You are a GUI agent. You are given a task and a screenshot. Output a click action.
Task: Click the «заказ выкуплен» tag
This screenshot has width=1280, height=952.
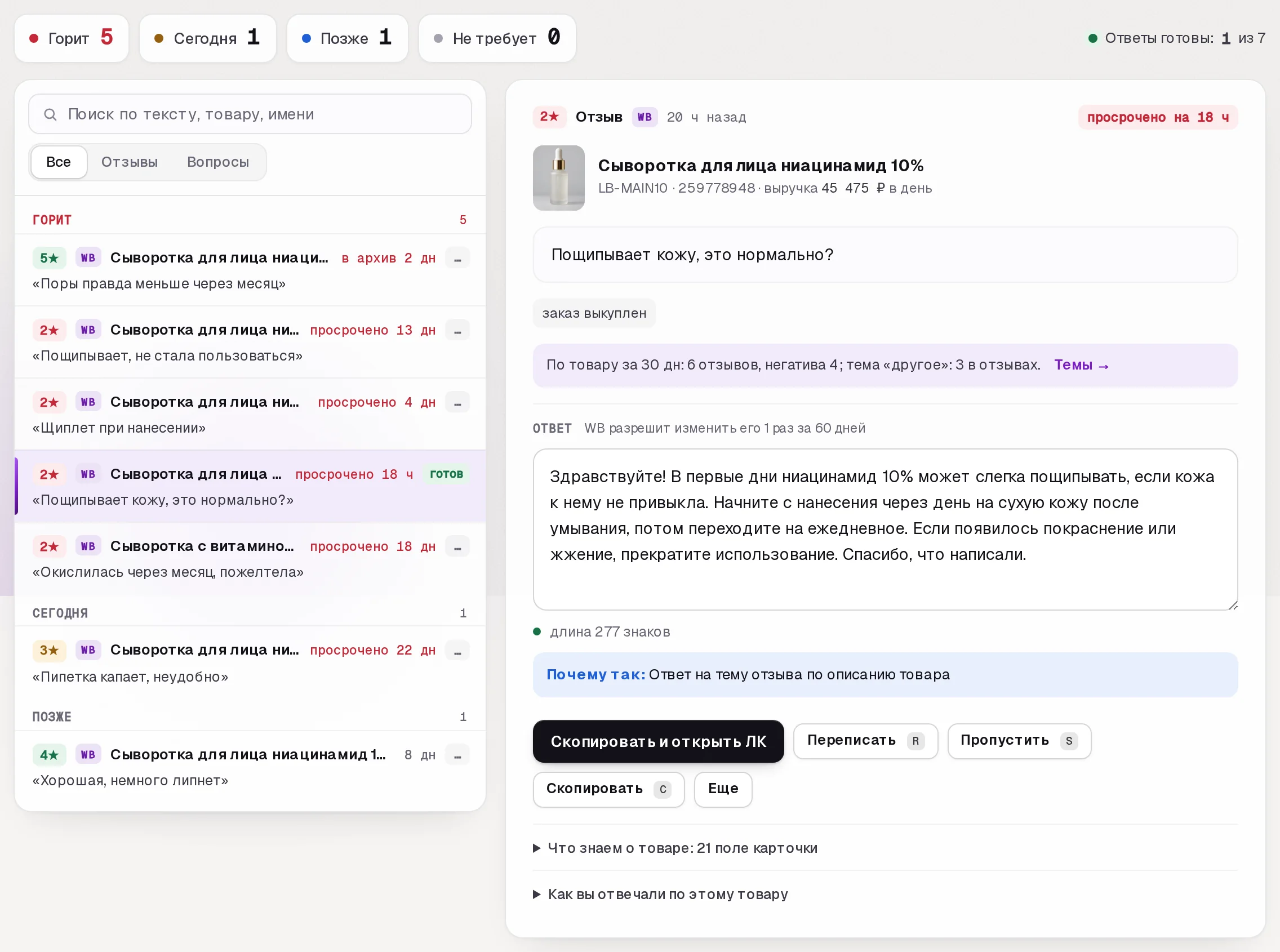coord(594,314)
